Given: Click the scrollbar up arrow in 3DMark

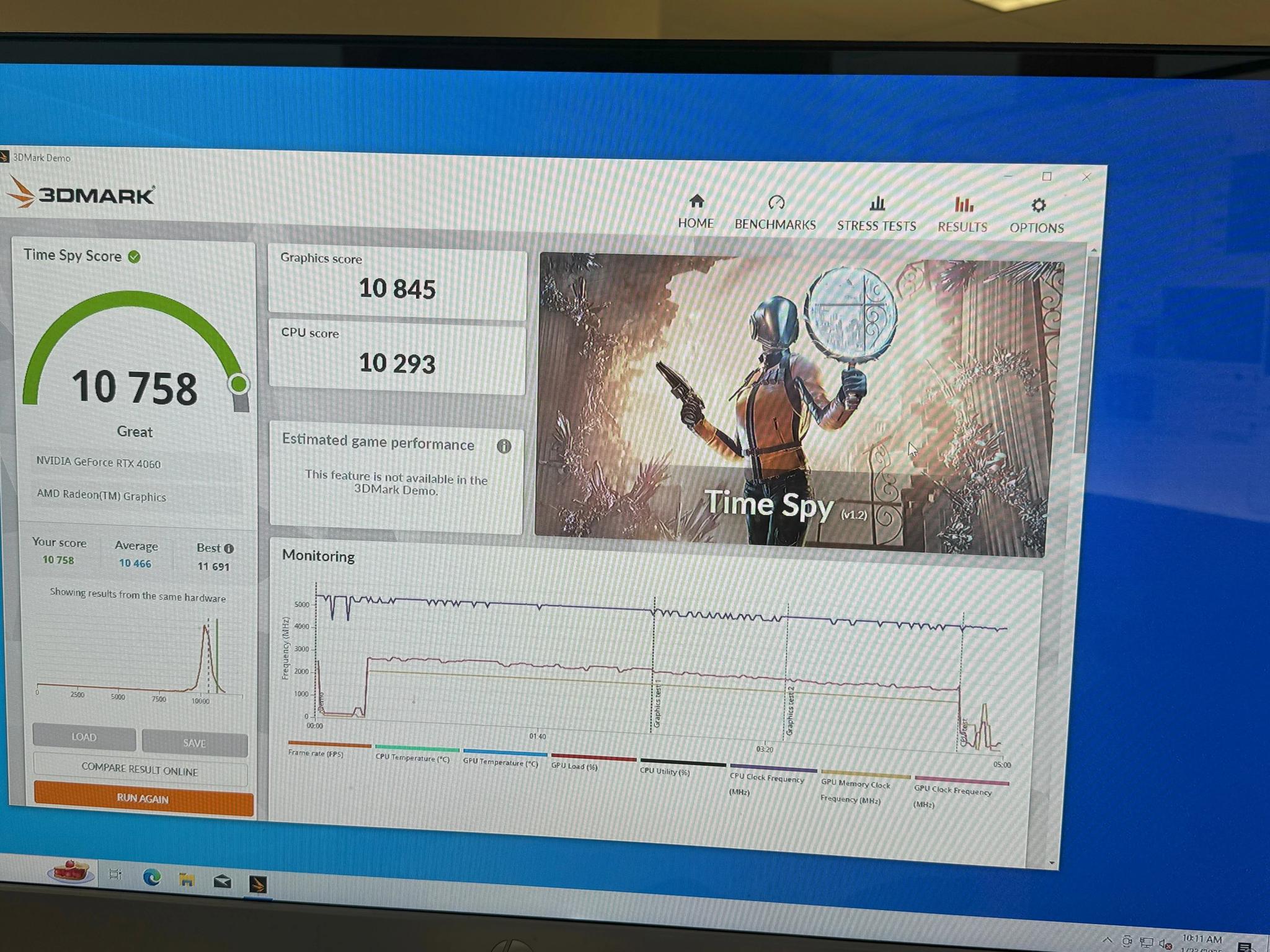Looking at the screenshot, I should pyautogui.click(x=1094, y=250).
